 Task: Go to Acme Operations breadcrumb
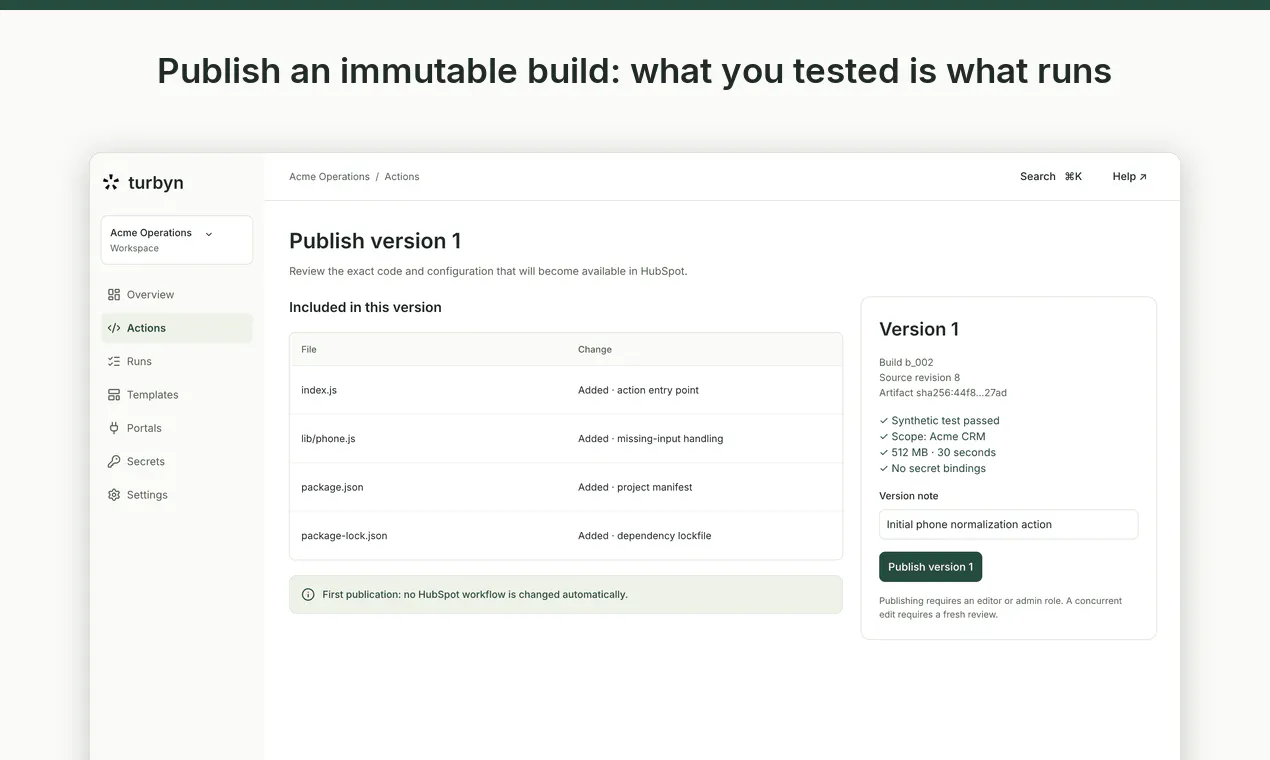click(x=329, y=177)
